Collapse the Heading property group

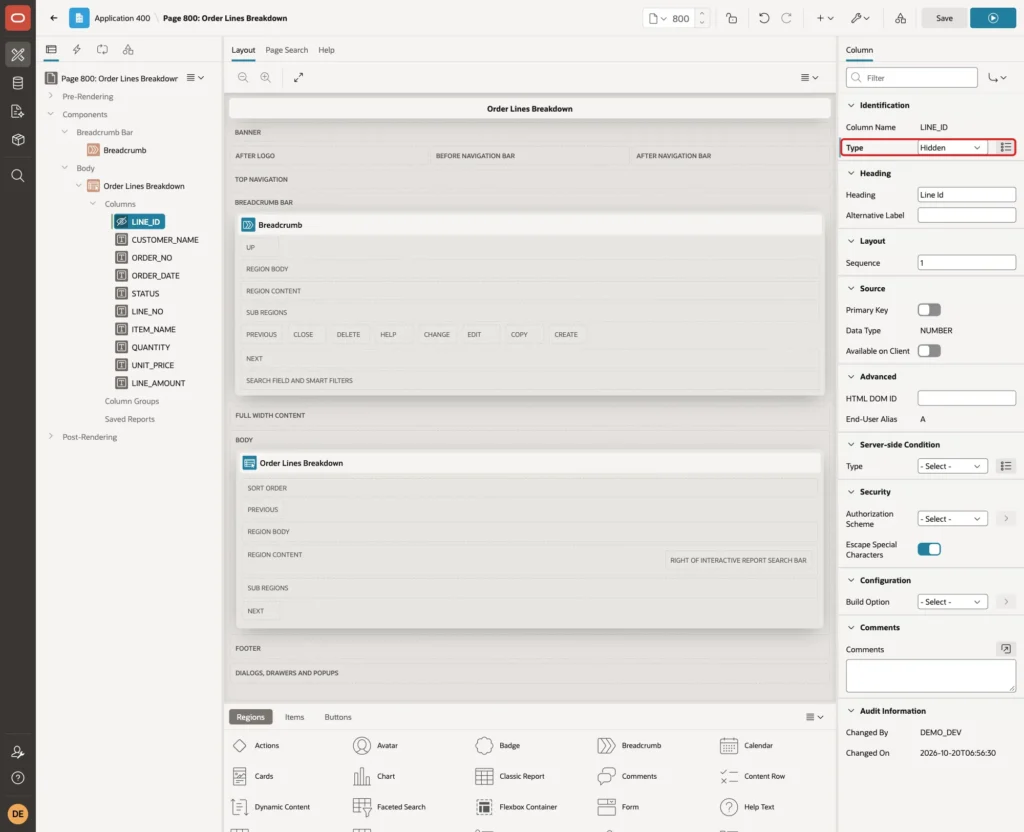851,173
